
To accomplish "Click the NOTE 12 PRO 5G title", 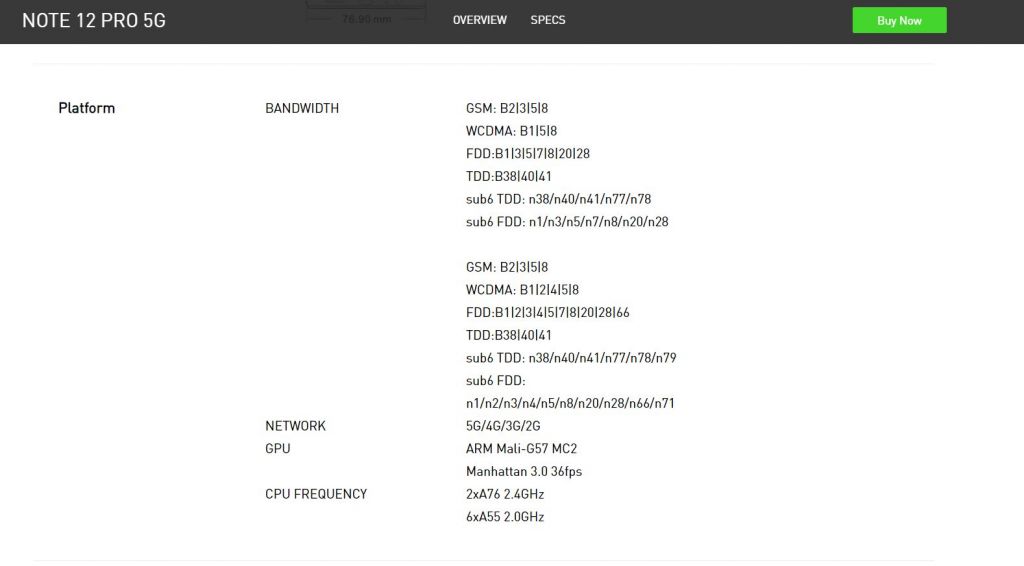I will click(94, 20).
